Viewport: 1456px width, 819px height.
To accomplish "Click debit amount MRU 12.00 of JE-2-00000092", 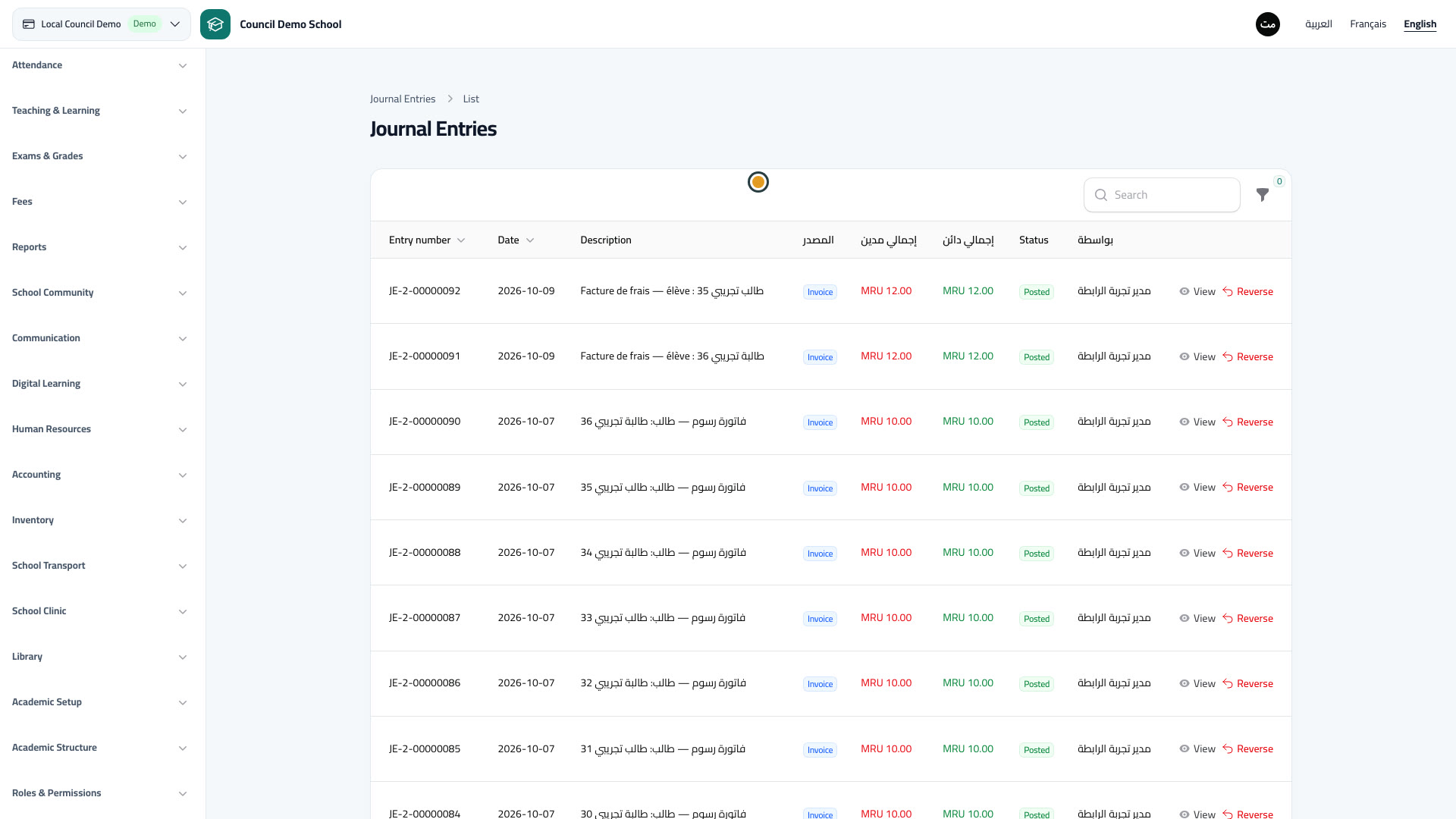I will click(x=886, y=291).
